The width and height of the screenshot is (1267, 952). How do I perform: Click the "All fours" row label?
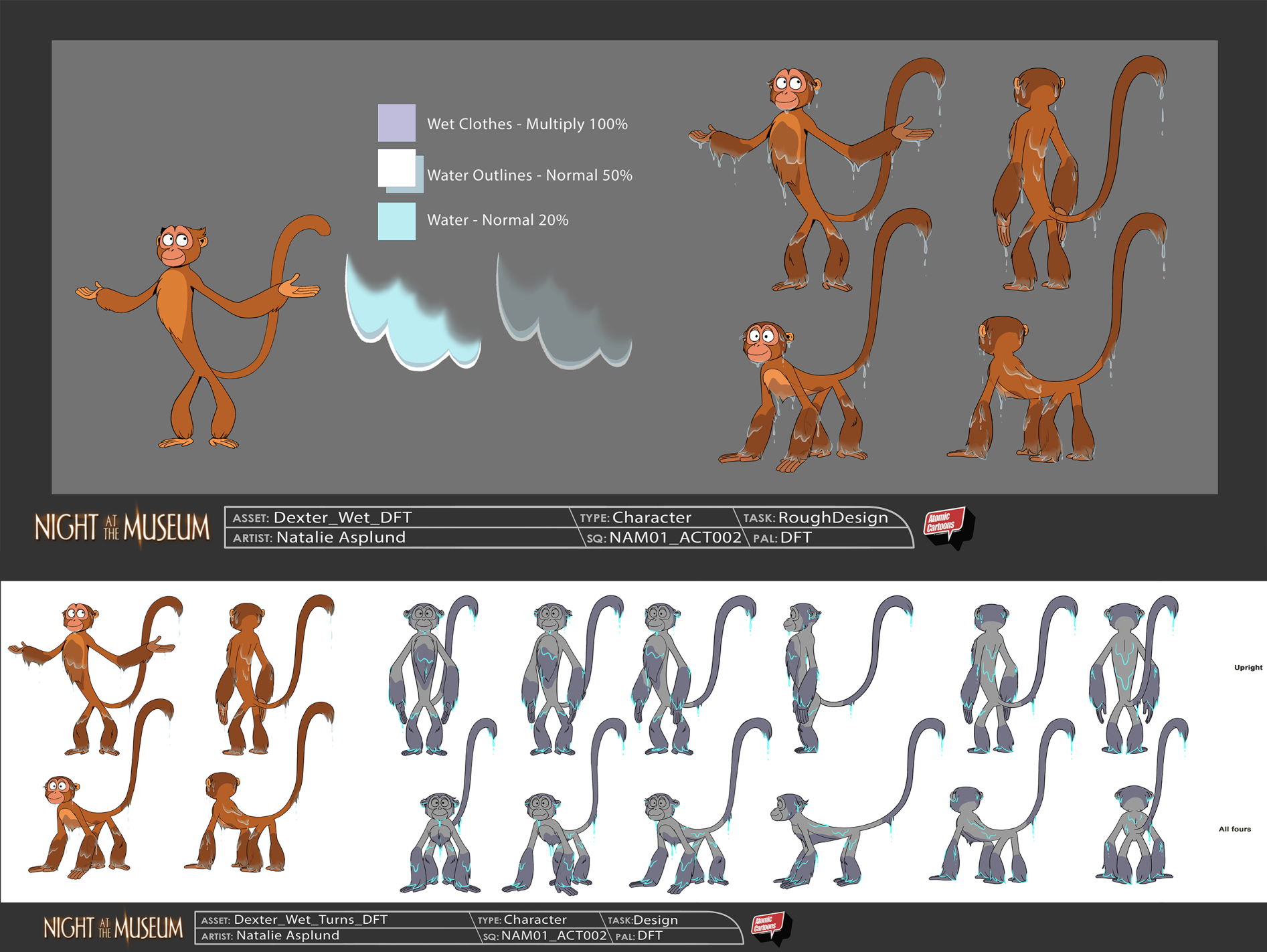tap(1235, 829)
